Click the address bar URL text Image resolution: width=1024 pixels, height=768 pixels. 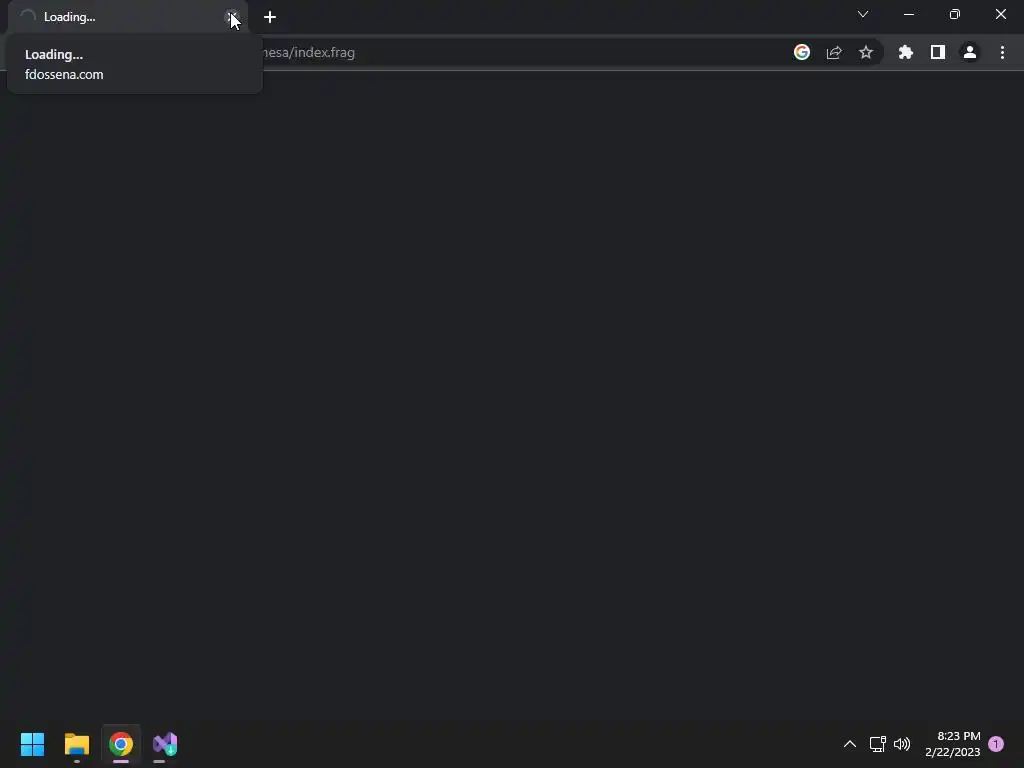pos(308,53)
